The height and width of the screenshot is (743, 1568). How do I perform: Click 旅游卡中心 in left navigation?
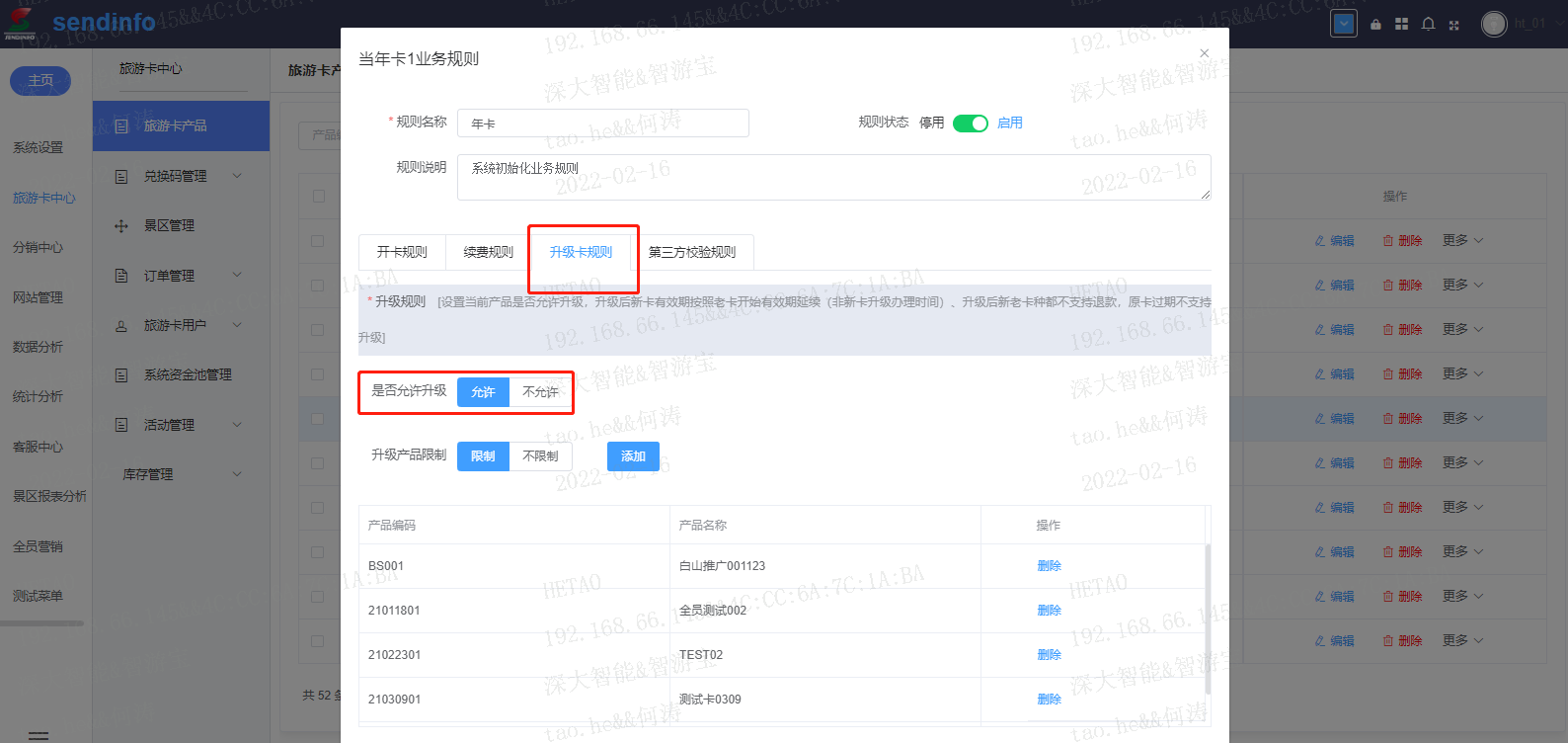click(44, 198)
